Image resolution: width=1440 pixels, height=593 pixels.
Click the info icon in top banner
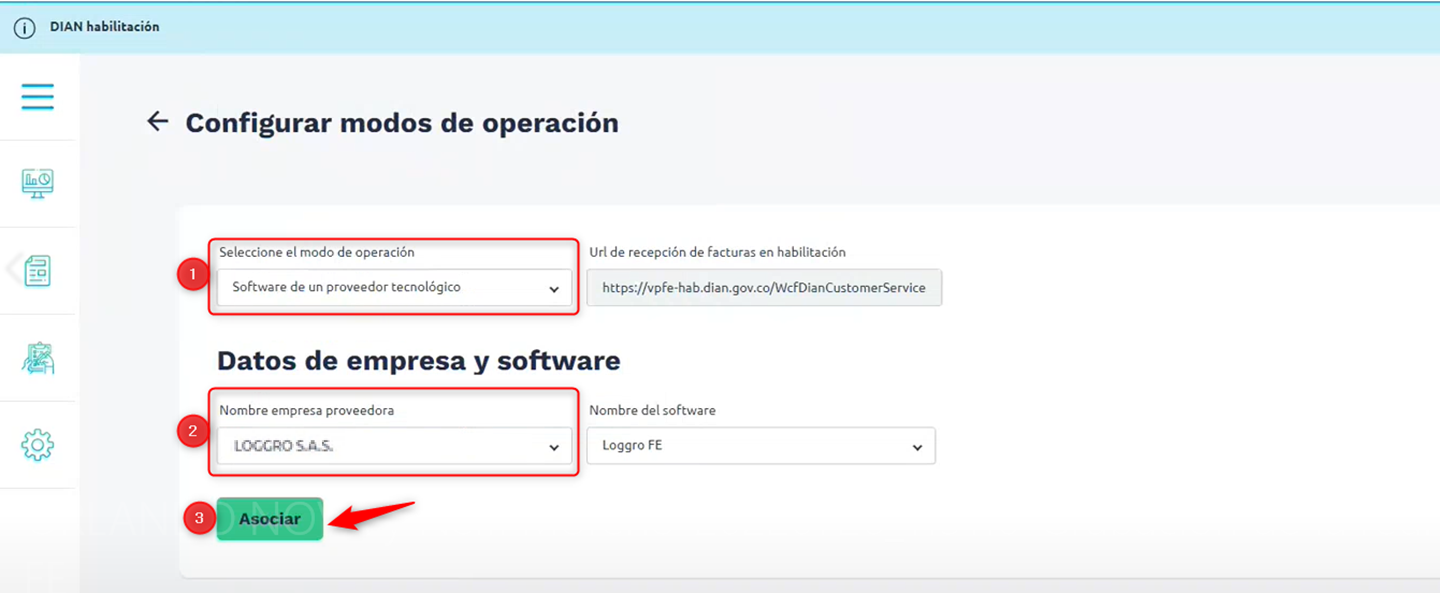pos(25,28)
